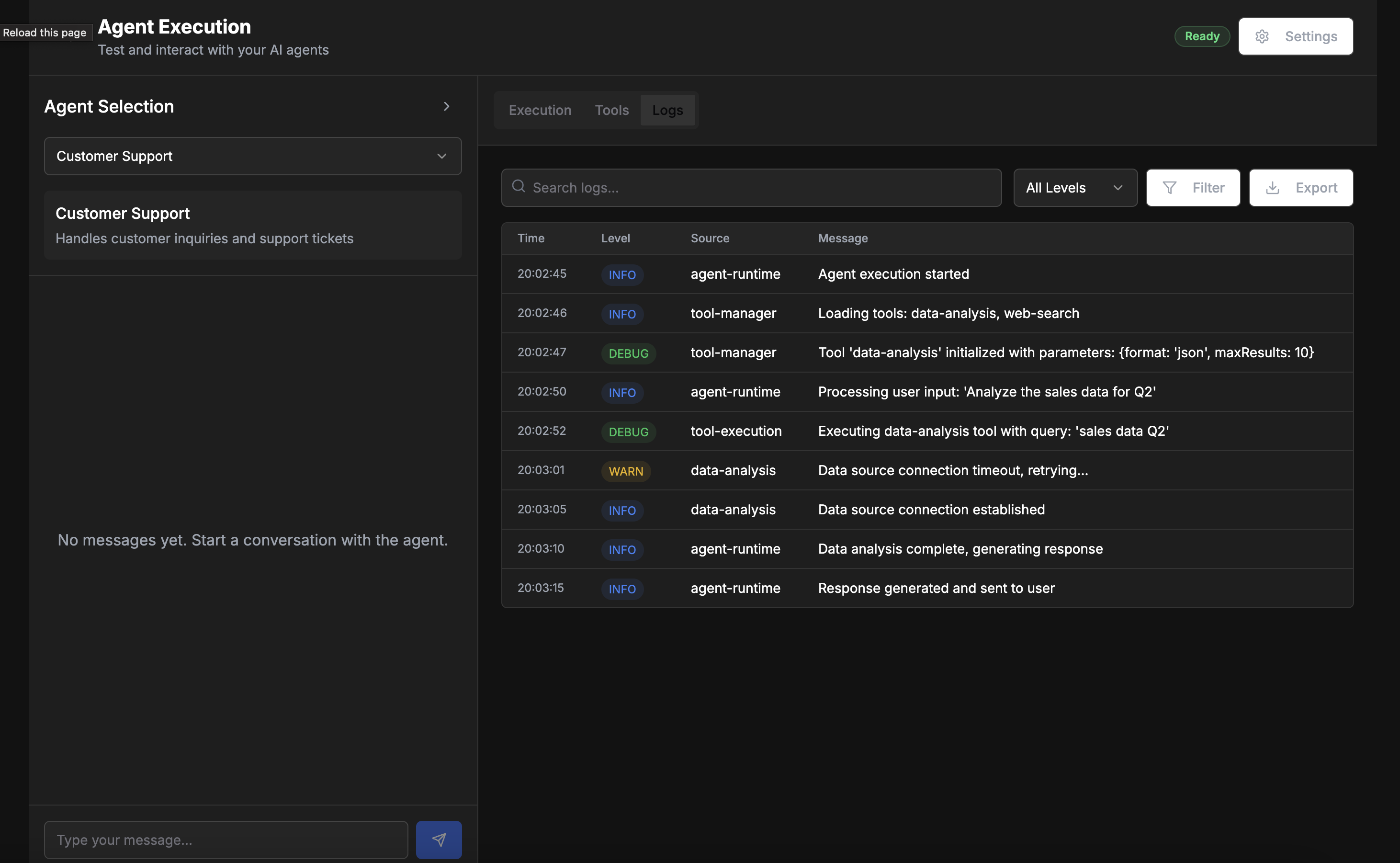1400x863 pixels.
Task: Click the Ready status badge
Action: pos(1201,36)
